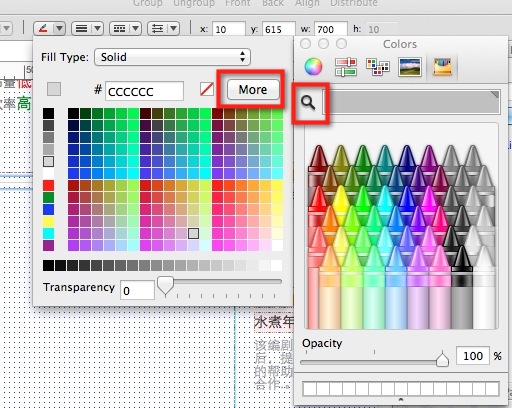The width and height of the screenshot is (512, 408).
Task: Select the image palettes tab
Action: [410, 67]
